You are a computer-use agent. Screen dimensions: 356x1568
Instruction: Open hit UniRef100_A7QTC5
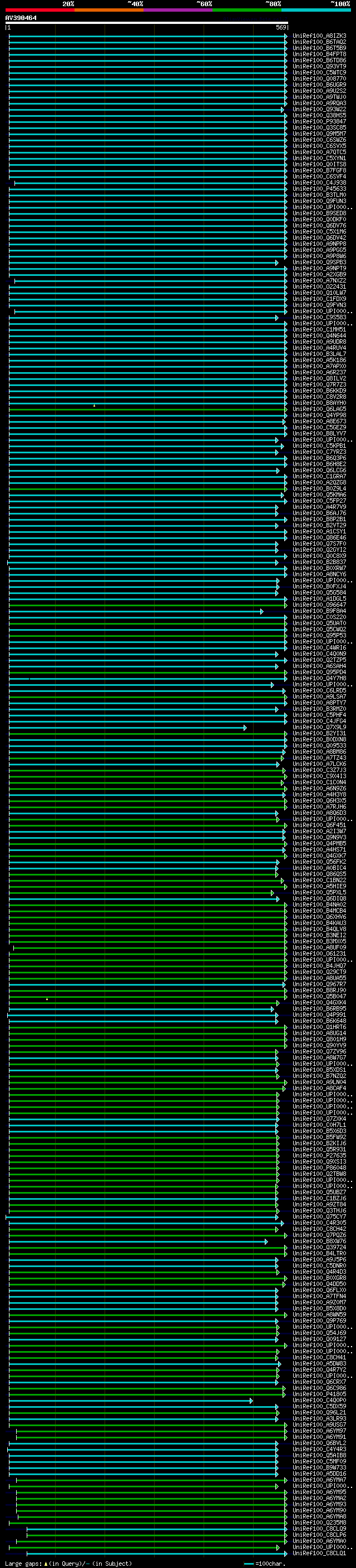click(x=319, y=152)
